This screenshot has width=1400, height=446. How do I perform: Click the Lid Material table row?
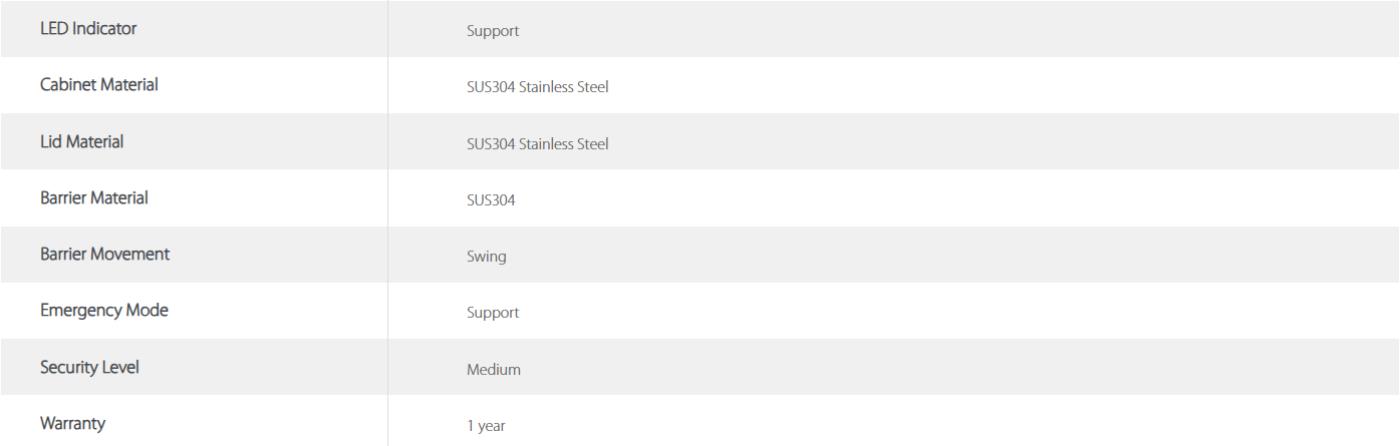(x=700, y=142)
